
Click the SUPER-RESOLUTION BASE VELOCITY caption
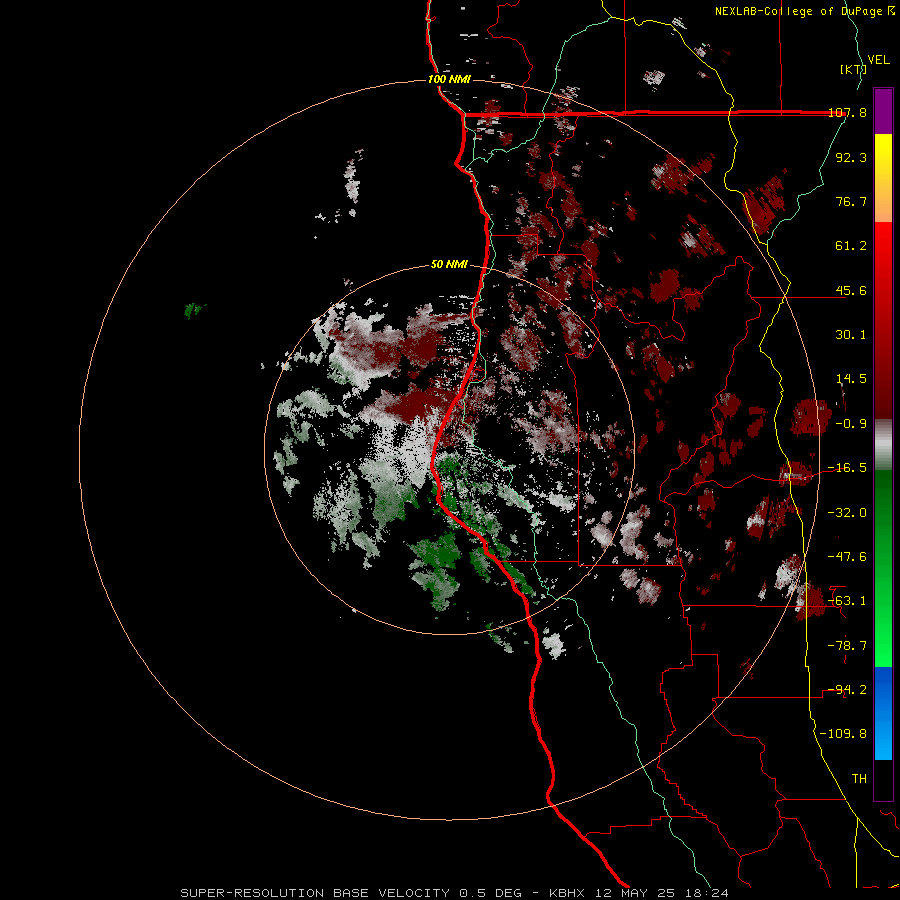[454, 893]
